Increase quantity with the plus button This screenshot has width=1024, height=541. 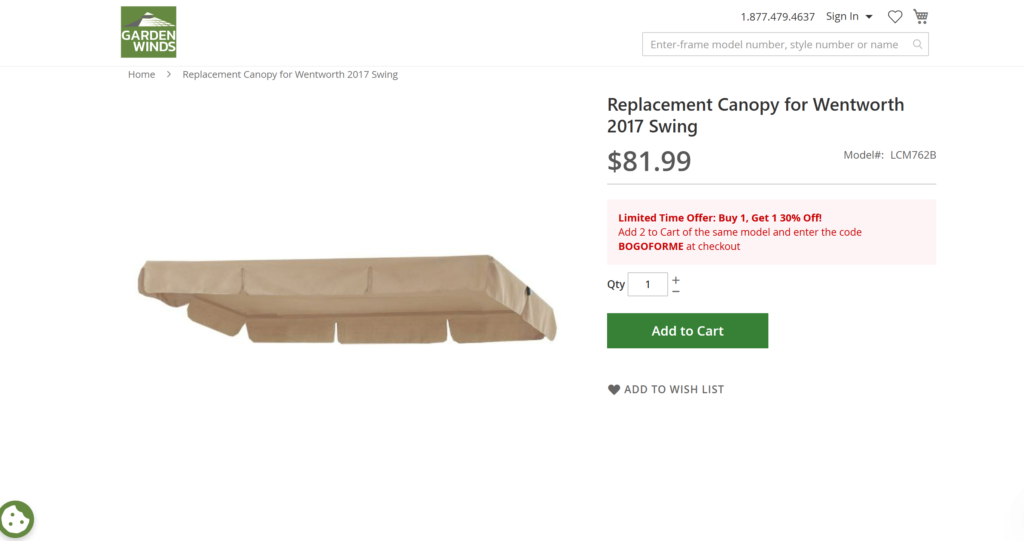676,280
